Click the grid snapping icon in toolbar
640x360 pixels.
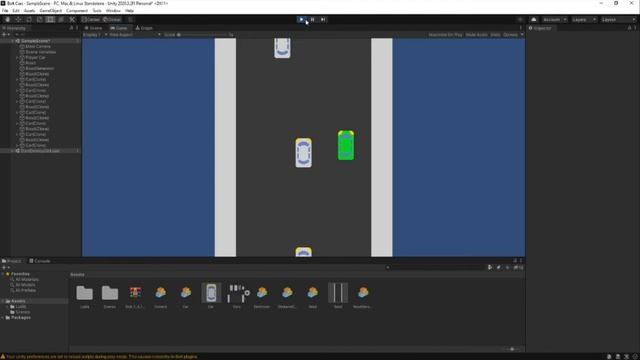tap(131, 19)
